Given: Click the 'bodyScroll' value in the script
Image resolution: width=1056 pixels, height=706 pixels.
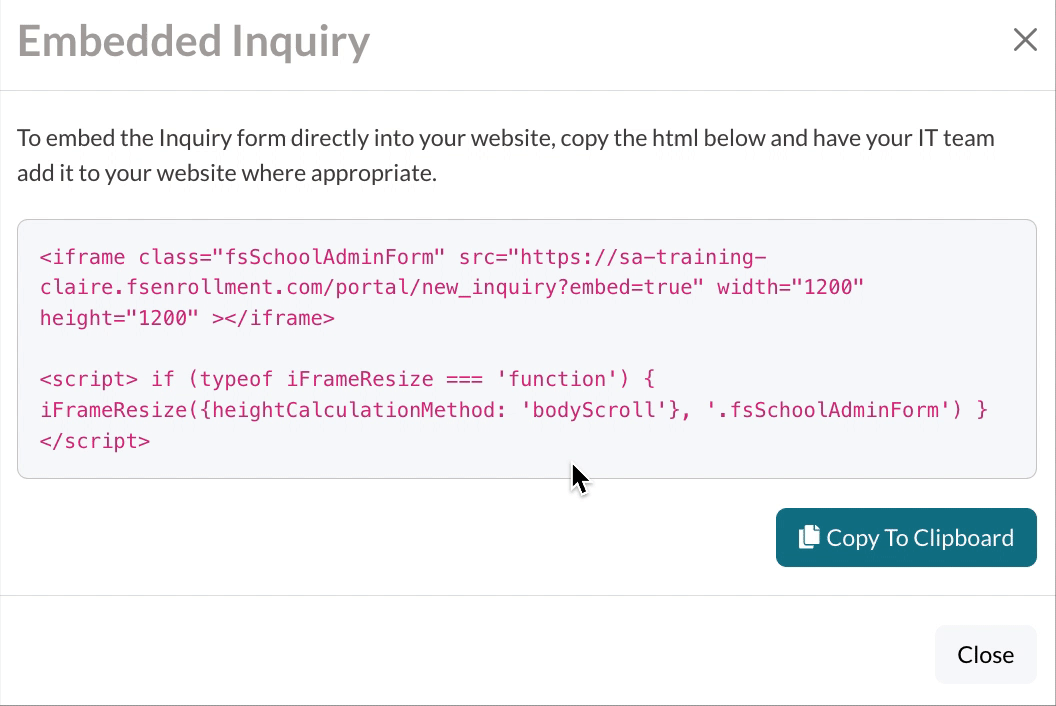Looking at the screenshot, I should 594,410.
